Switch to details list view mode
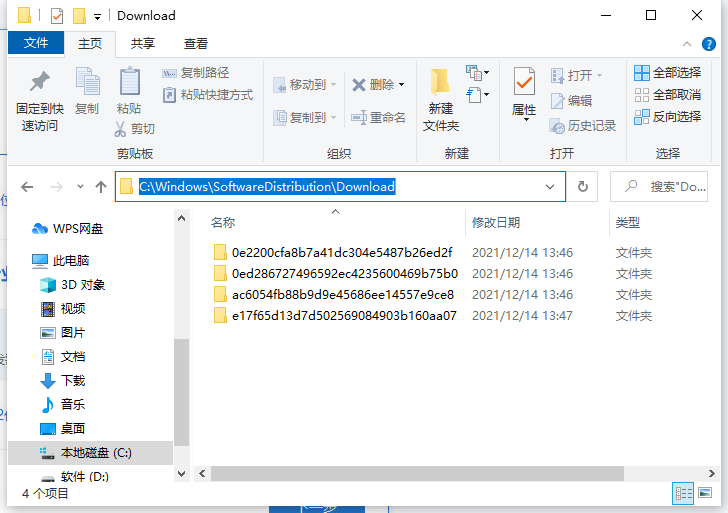 point(685,494)
